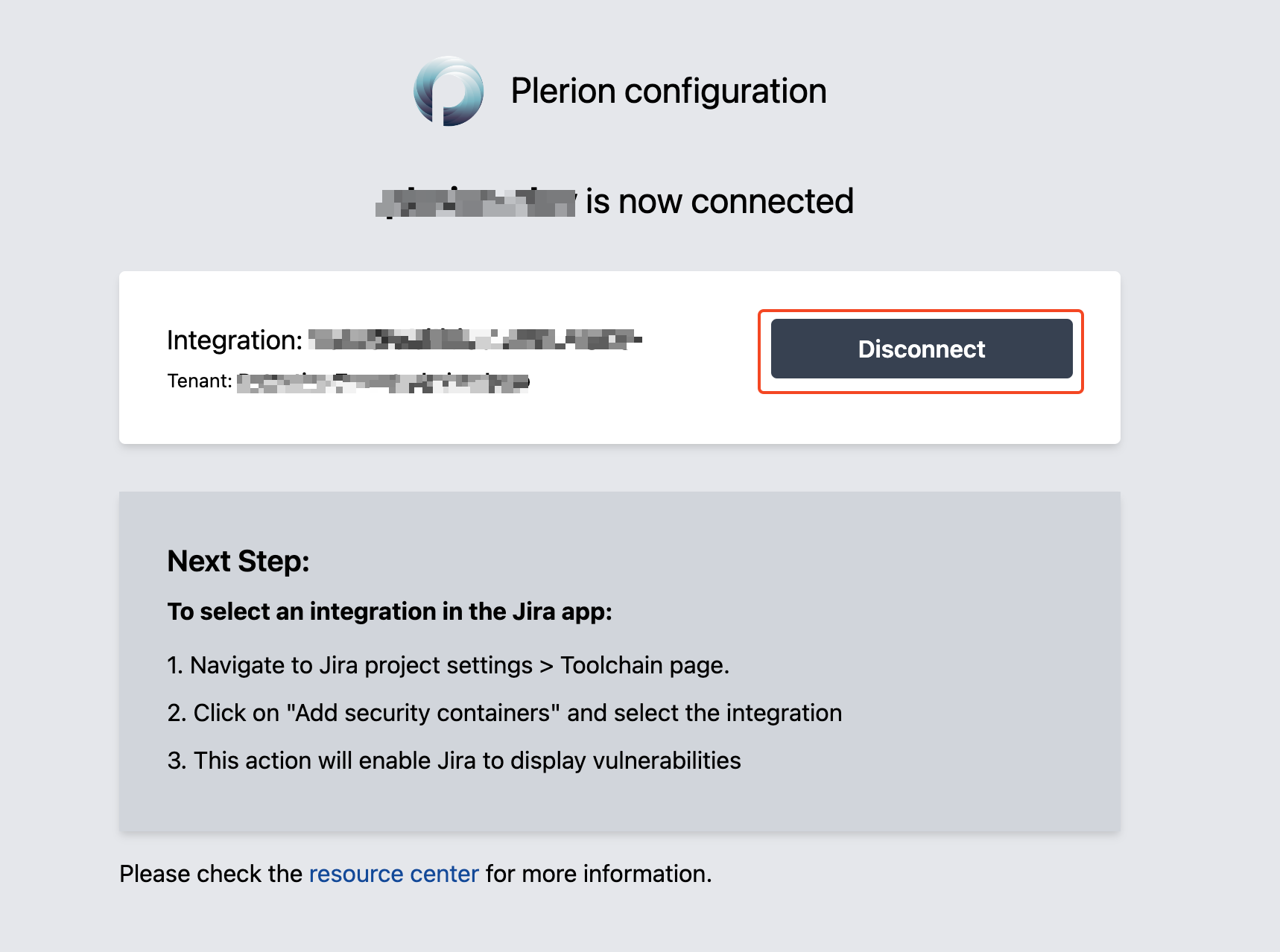Click the "Toolchain page" text in step 1
1280x952 pixels.
pyautogui.click(x=642, y=665)
